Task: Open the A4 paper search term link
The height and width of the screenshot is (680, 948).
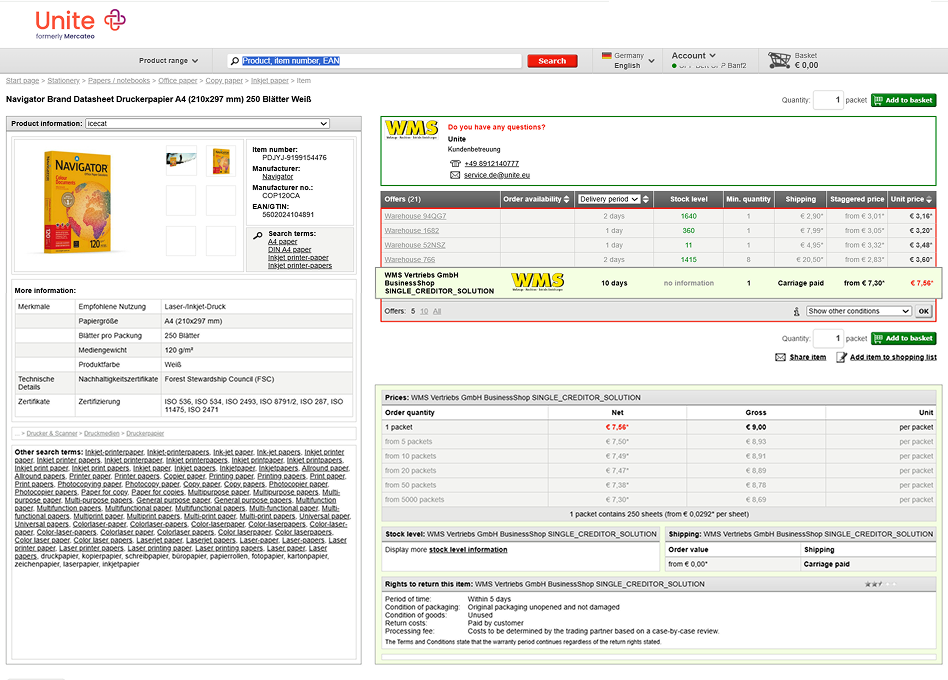Action: pos(282,242)
